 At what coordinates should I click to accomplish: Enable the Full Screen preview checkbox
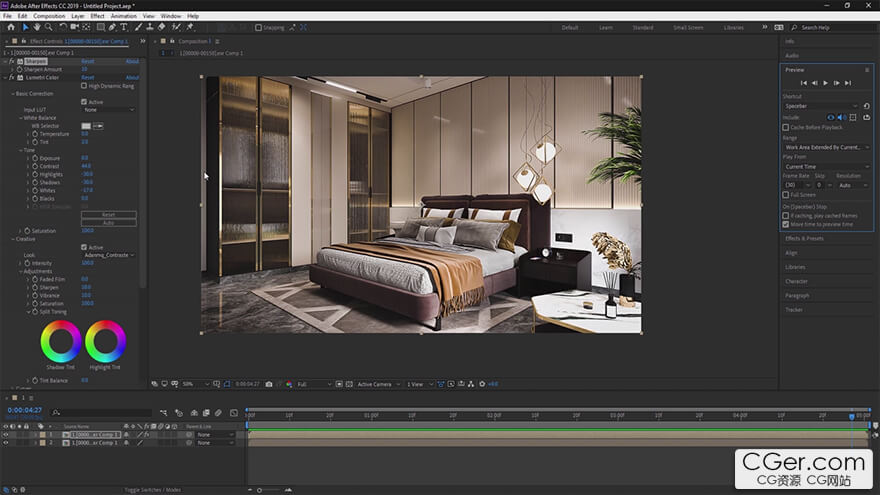point(785,195)
